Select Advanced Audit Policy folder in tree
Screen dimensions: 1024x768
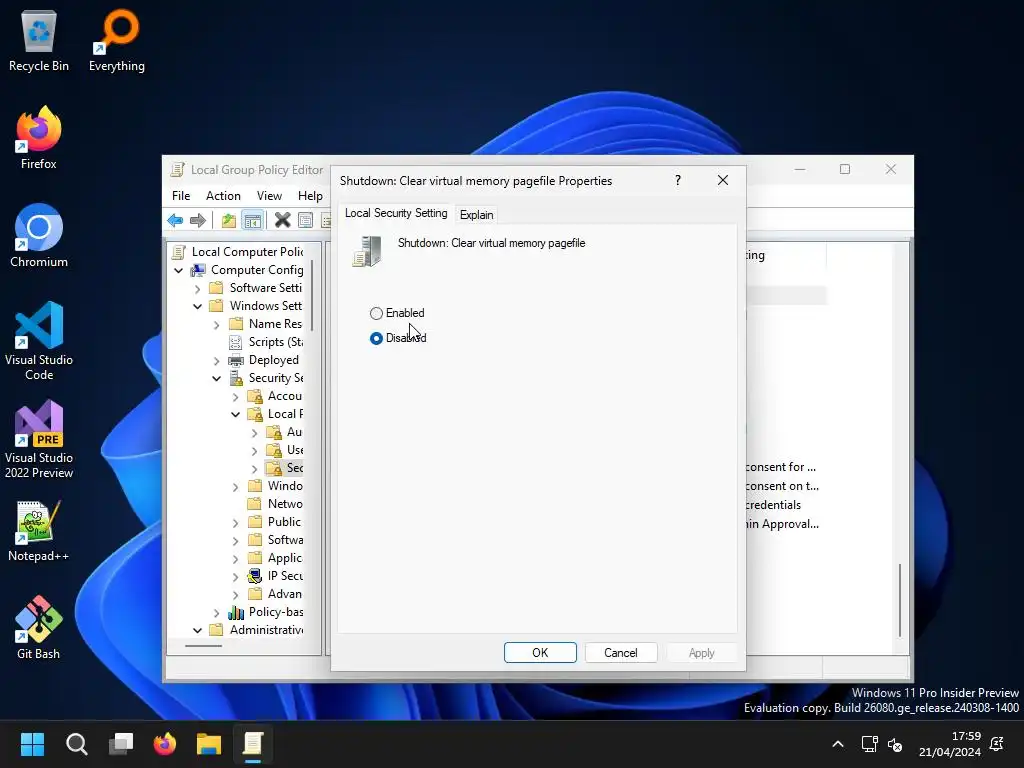(x=275, y=594)
